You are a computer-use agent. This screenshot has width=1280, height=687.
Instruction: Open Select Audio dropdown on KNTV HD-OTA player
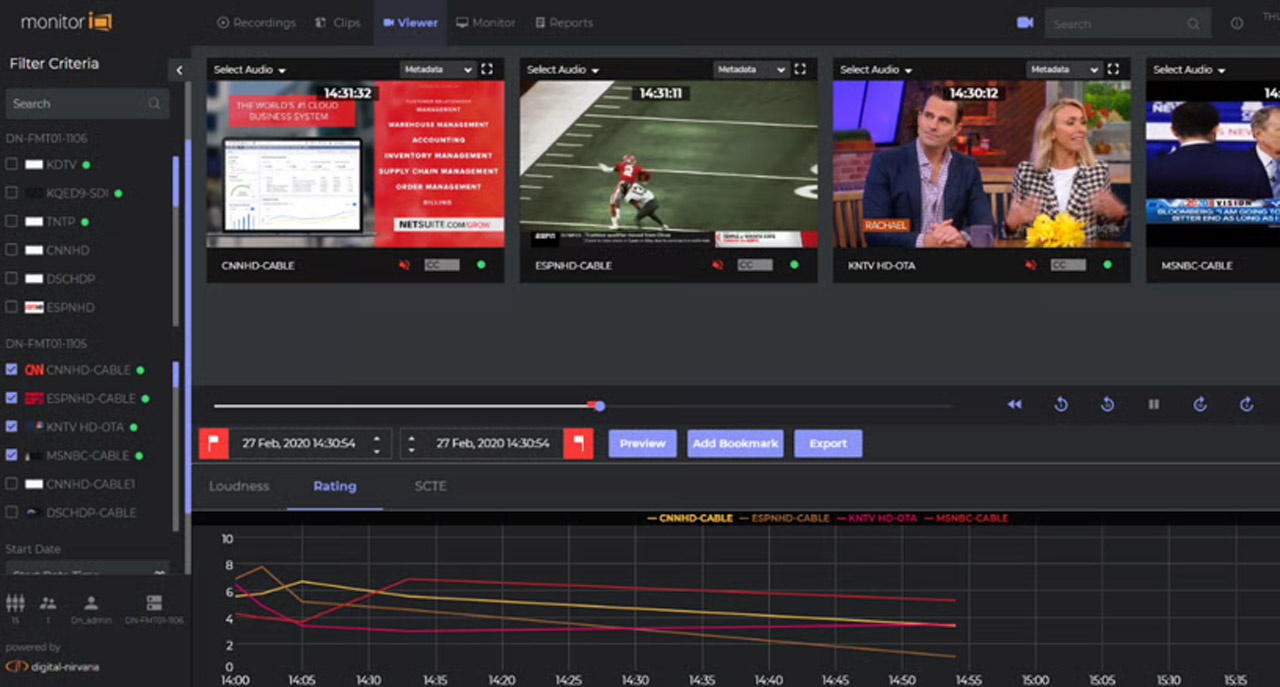(875, 70)
